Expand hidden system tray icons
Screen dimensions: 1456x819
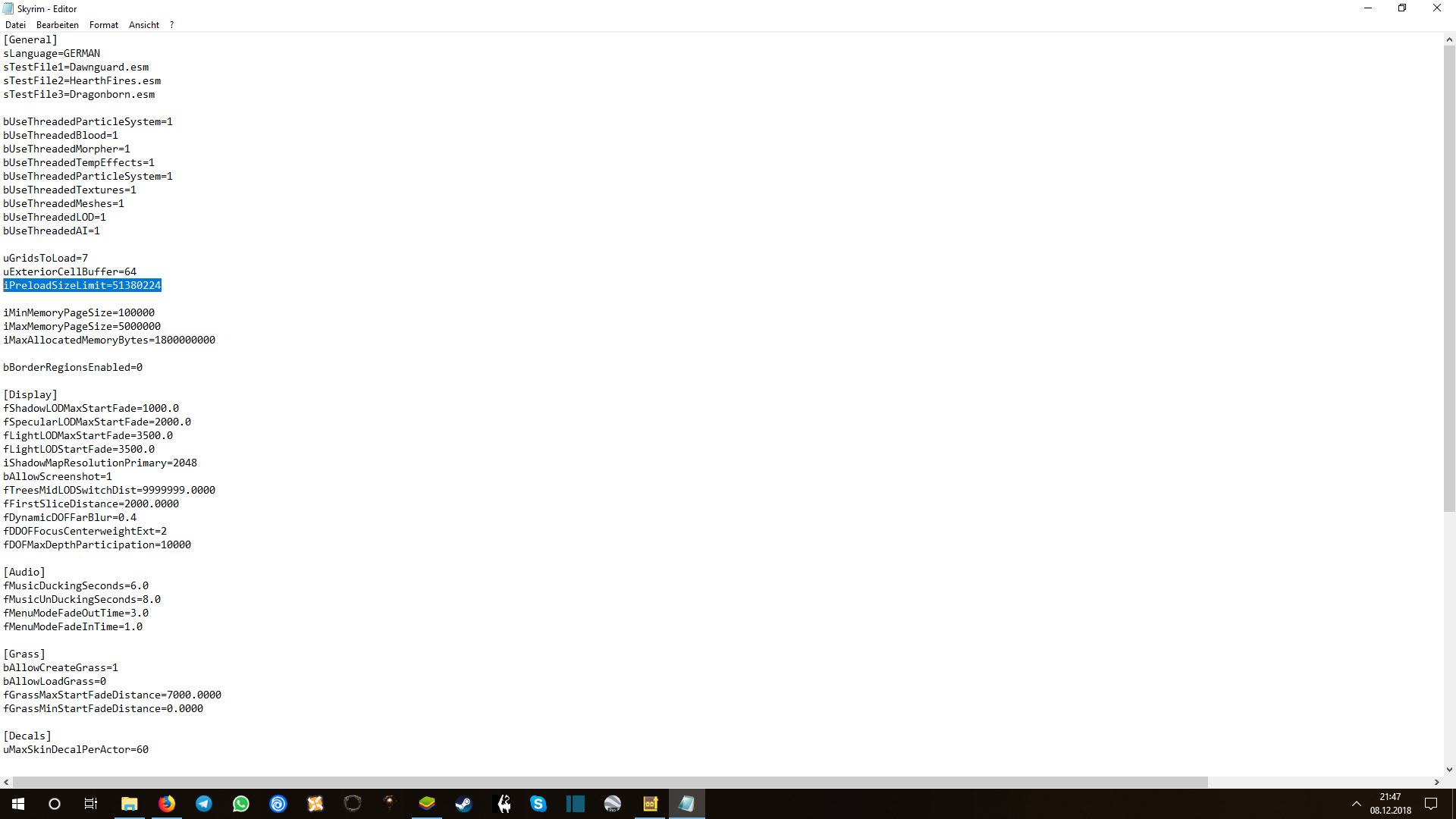(1357, 804)
